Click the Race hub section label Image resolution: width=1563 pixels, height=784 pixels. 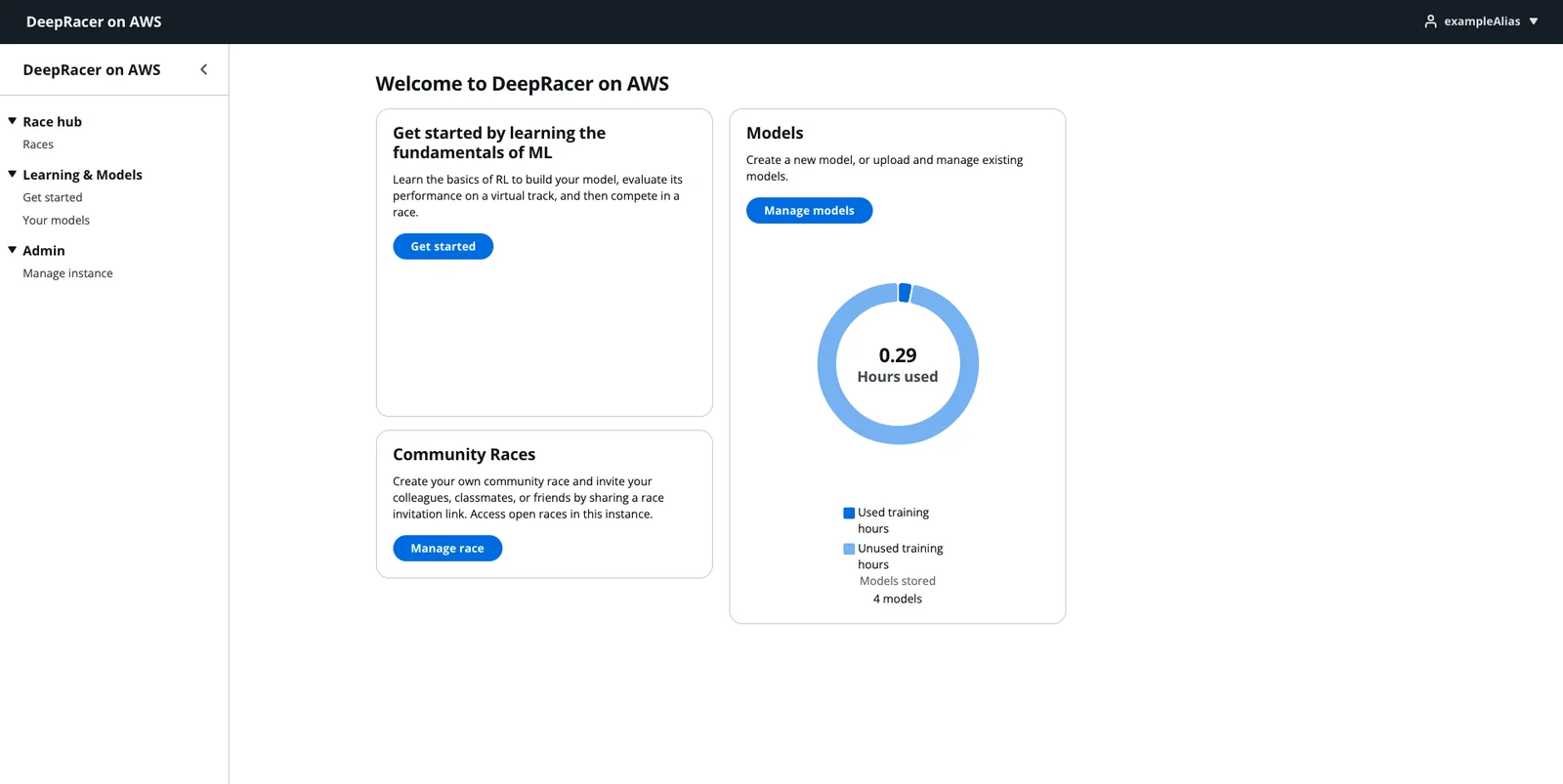[x=53, y=122]
